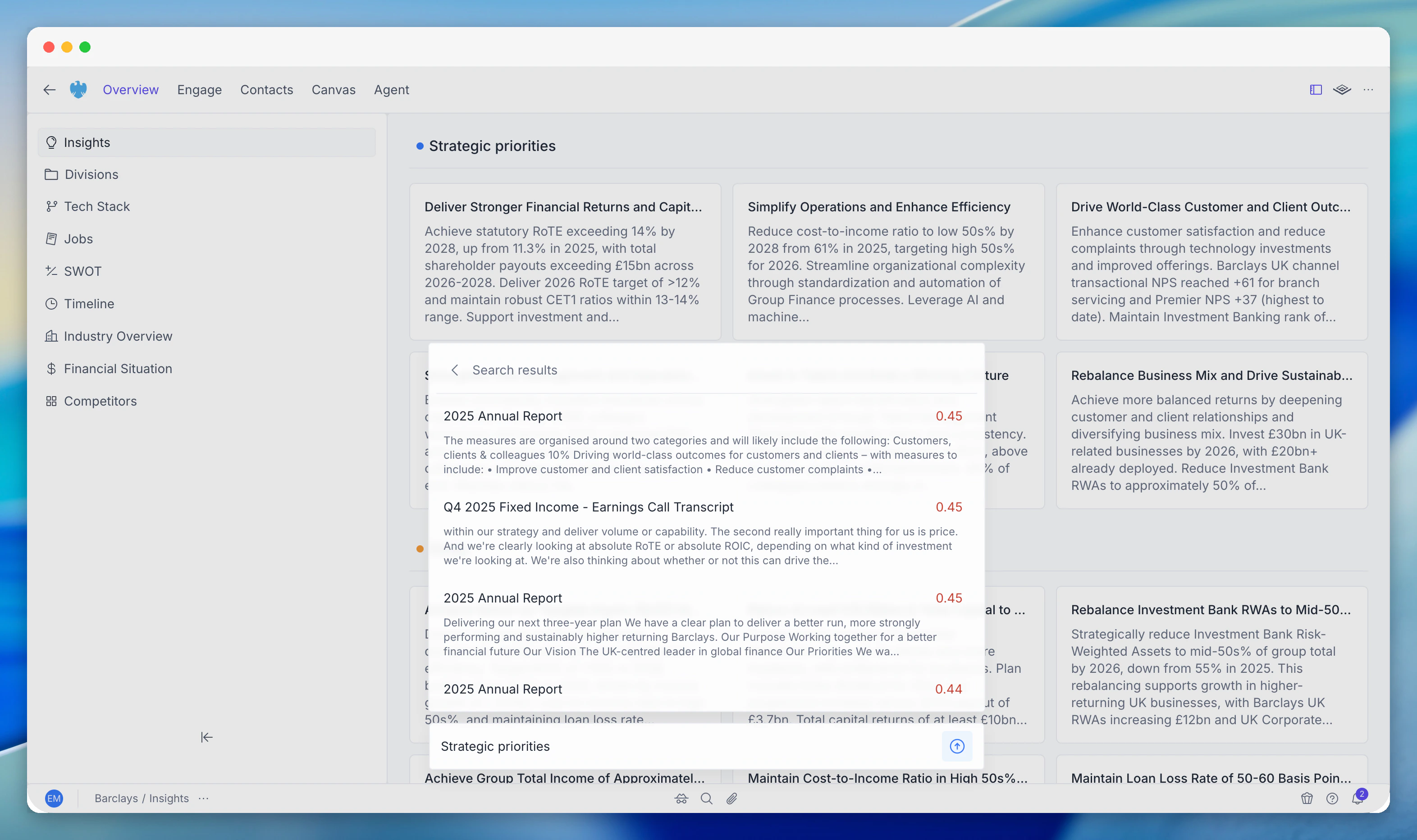Click the magnifier search icon in bottom bar
1417x840 pixels.
coord(707,798)
